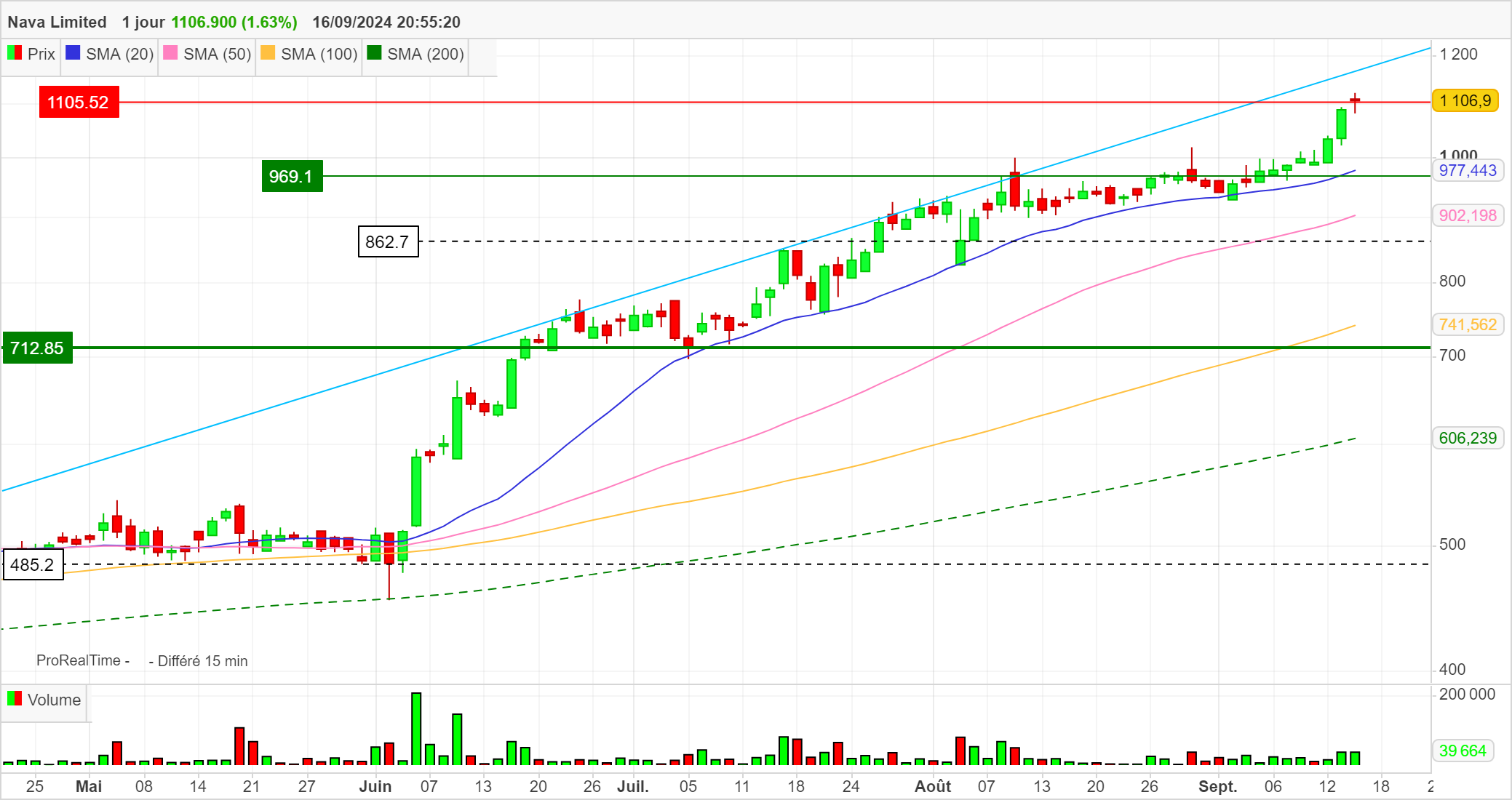Click the 18 date label after Sept. 12
The height and width of the screenshot is (800, 1512).
coord(1381,786)
